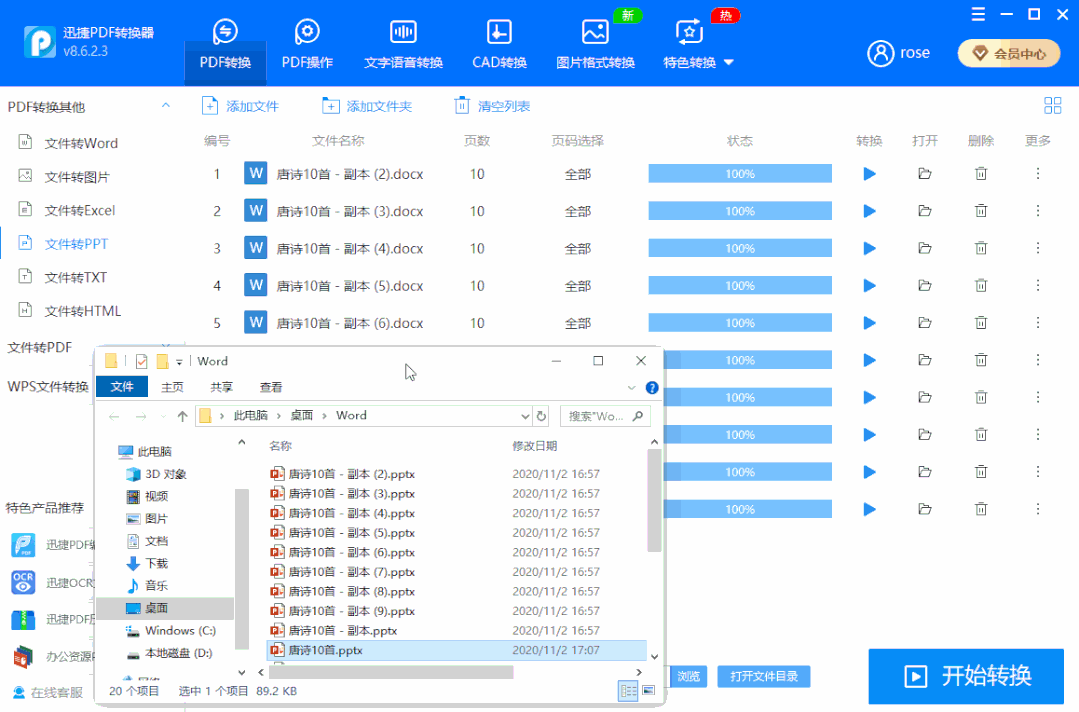Select 此电脑 in navigation pane
The width and height of the screenshot is (1079, 712).
145,451
